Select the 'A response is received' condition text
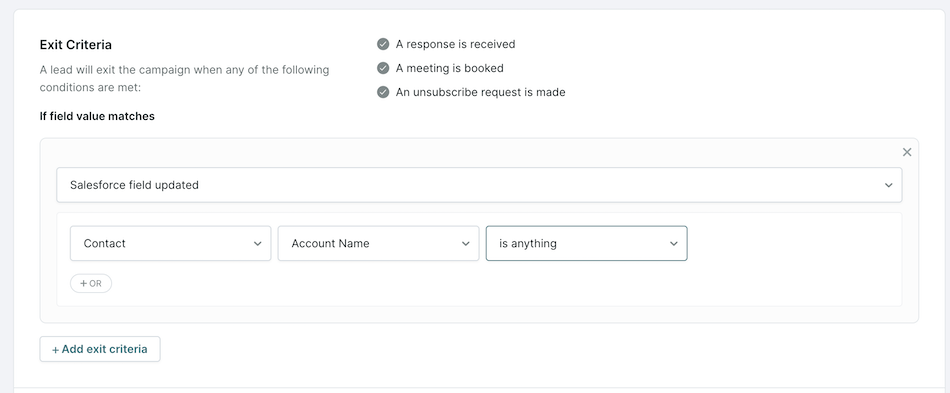This screenshot has height=393, width=950. coord(456,44)
